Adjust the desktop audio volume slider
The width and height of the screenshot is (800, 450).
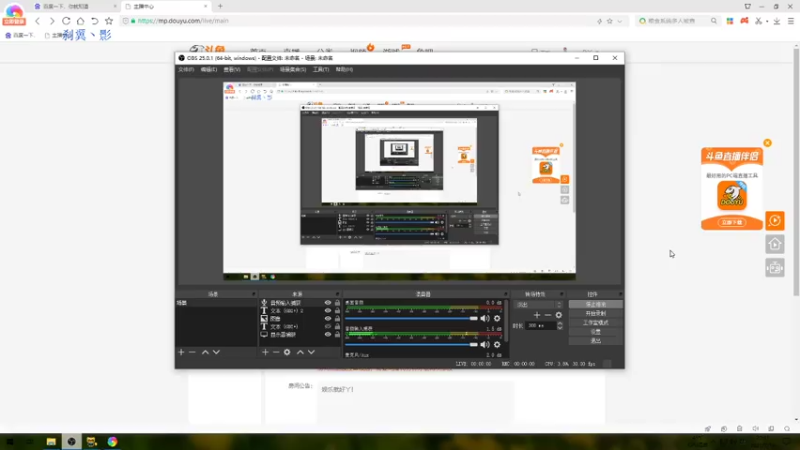(411, 318)
